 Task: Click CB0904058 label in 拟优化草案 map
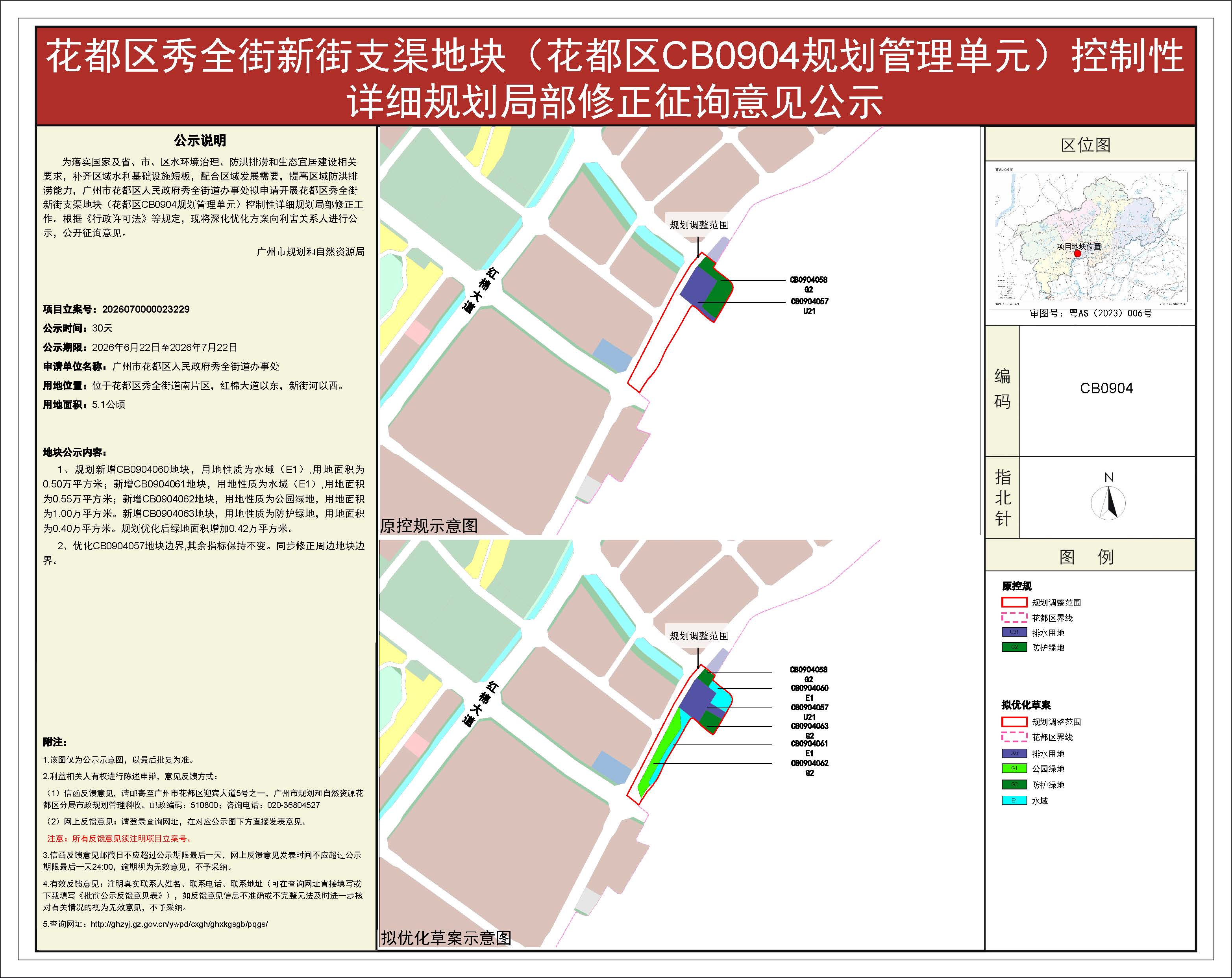coord(808,674)
